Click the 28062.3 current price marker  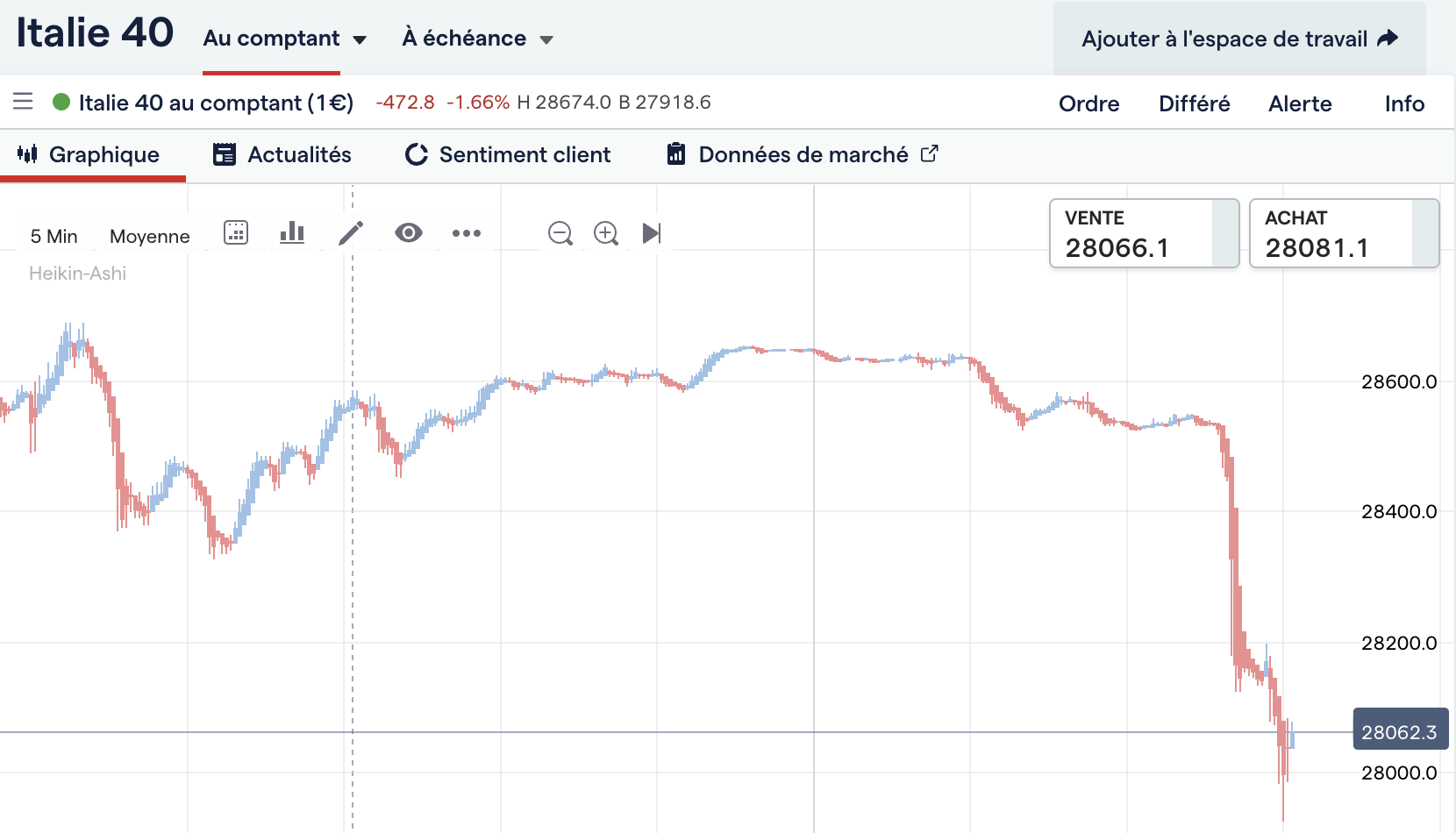click(1400, 731)
